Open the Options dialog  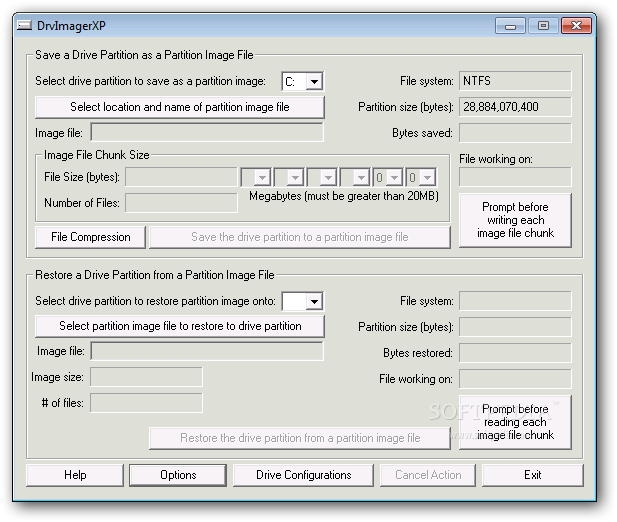(x=178, y=475)
